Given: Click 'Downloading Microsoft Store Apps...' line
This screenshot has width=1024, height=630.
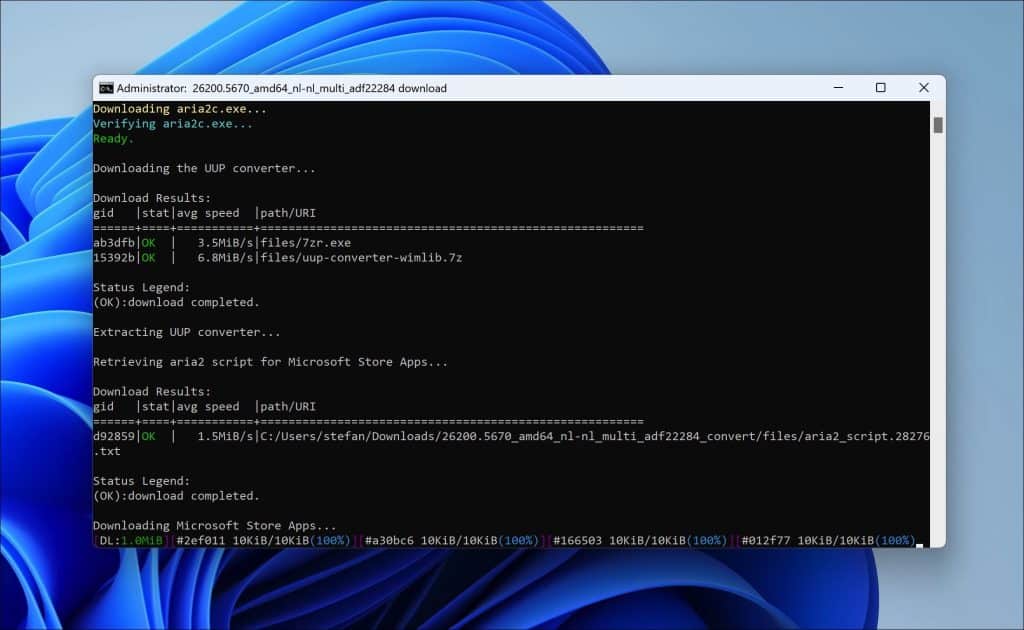Looking at the screenshot, I should coord(214,526).
